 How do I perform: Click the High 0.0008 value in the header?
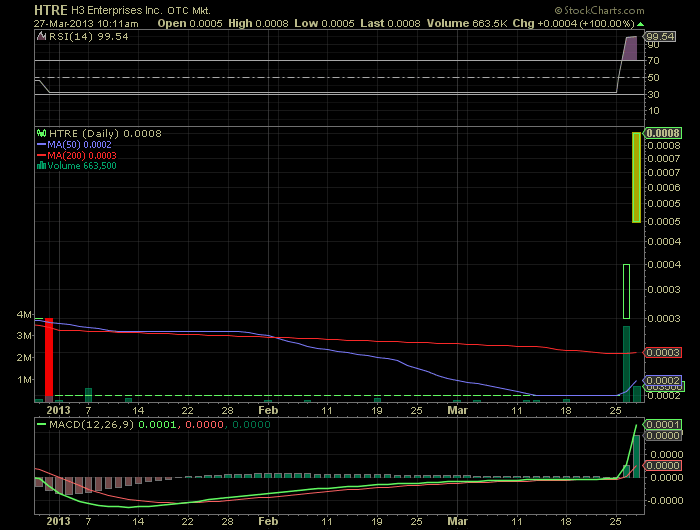258,24
